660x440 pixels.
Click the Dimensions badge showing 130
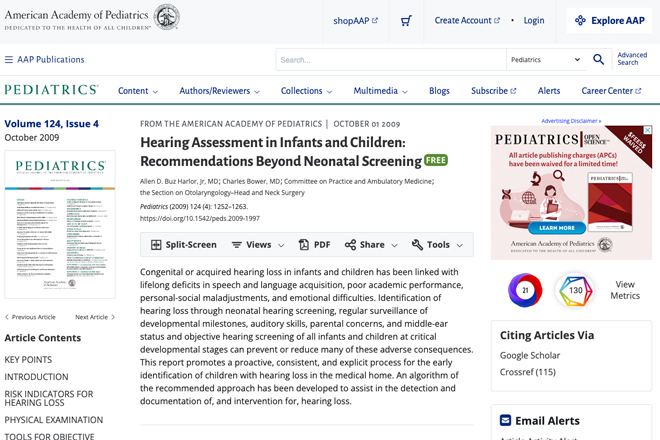click(x=575, y=290)
